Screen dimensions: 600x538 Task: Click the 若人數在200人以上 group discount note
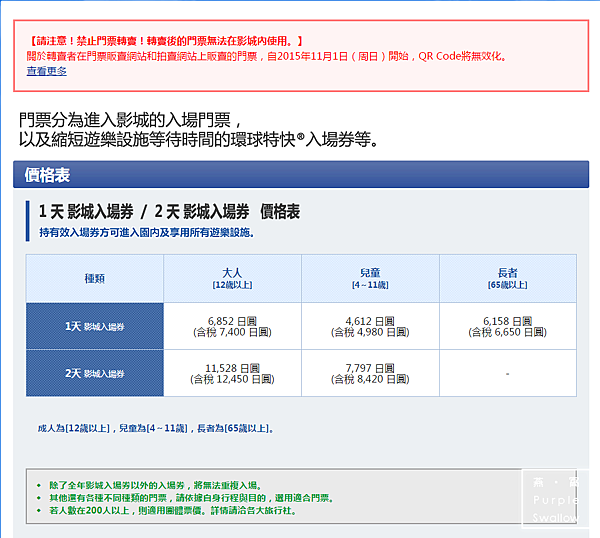point(173,510)
